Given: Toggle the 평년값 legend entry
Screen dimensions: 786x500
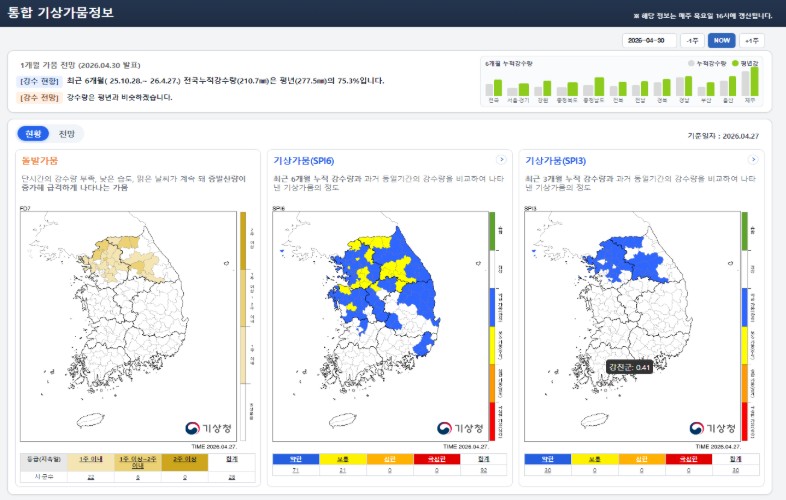Looking at the screenshot, I should [x=745, y=63].
